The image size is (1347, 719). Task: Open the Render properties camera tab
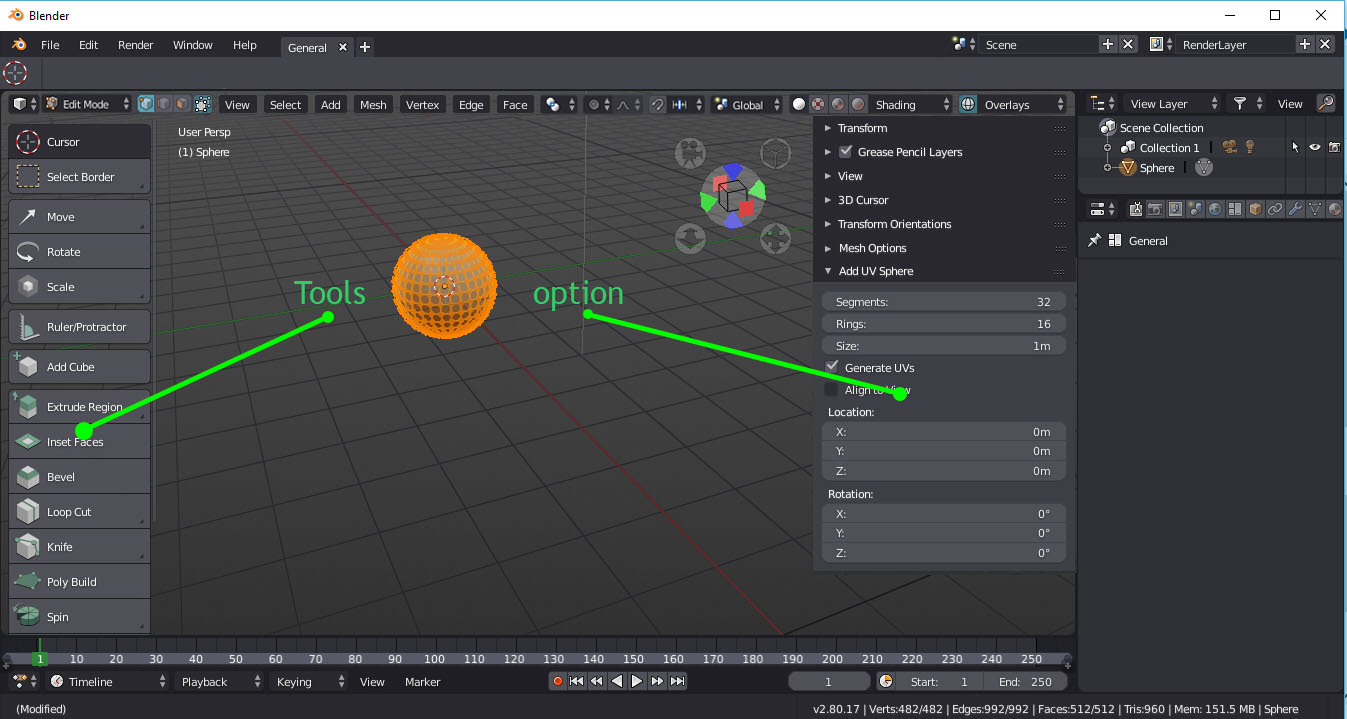tap(1155, 209)
